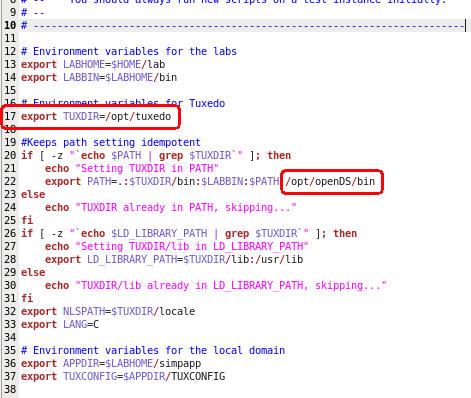Click 'export LANG=C' on line 33
The image size is (471, 398).
point(60,324)
